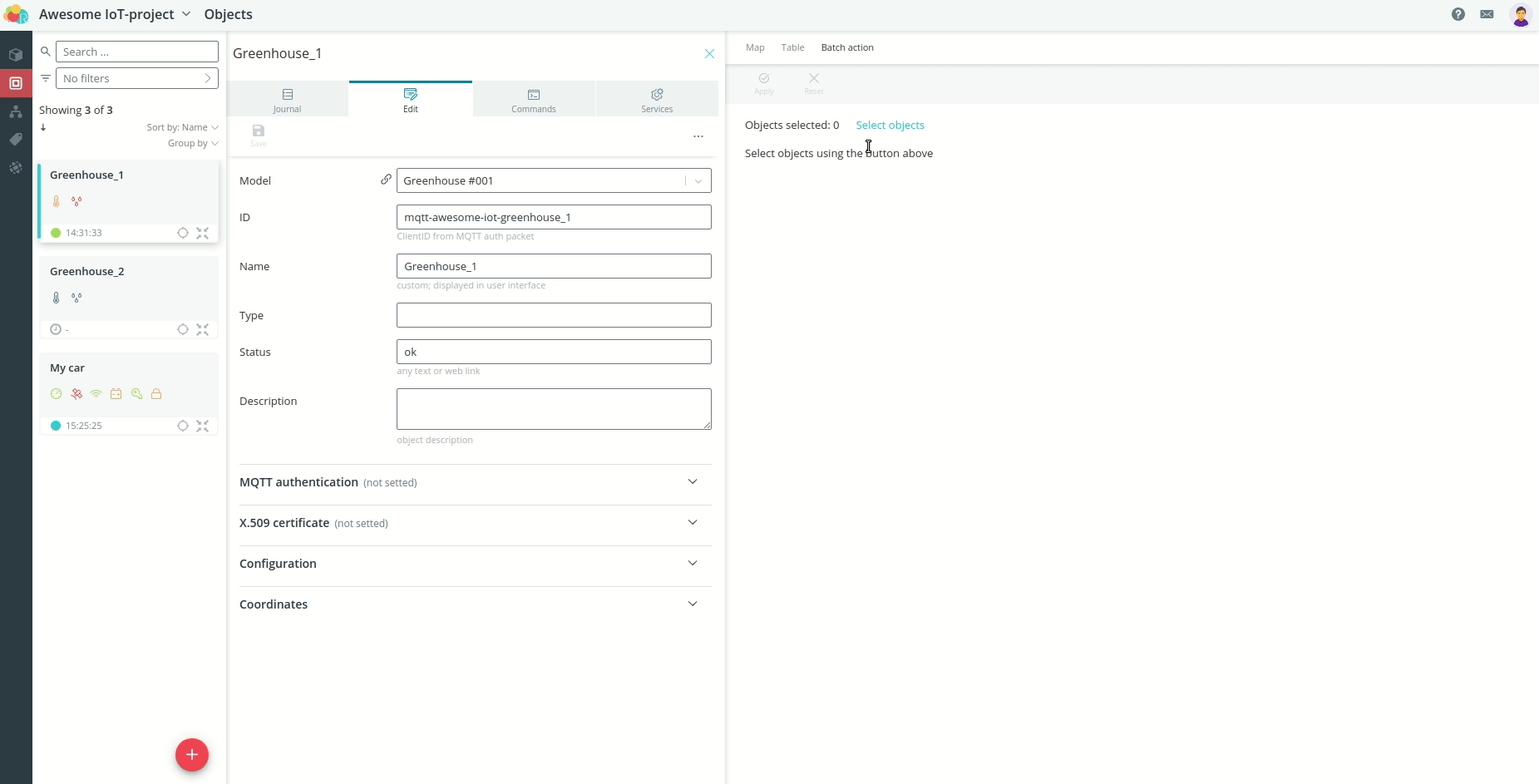The image size is (1539, 784).
Task: Open the Model Greenhouse #001 dropdown
Action: click(x=554, y=180)
